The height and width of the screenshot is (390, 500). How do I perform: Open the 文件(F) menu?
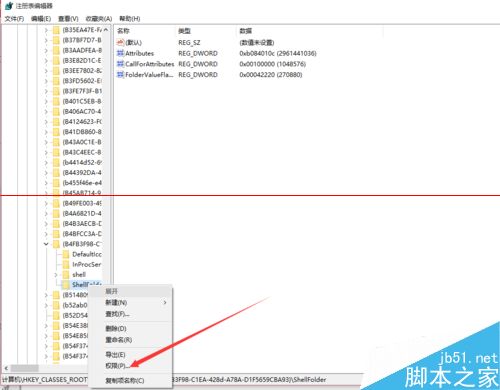14,19
